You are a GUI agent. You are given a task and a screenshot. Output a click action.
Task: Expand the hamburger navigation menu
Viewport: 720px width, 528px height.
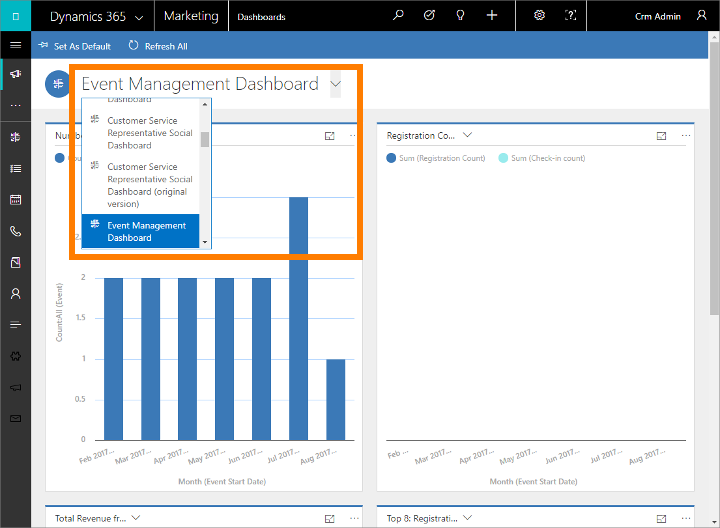pyautogui.click(x=15, y=46)
